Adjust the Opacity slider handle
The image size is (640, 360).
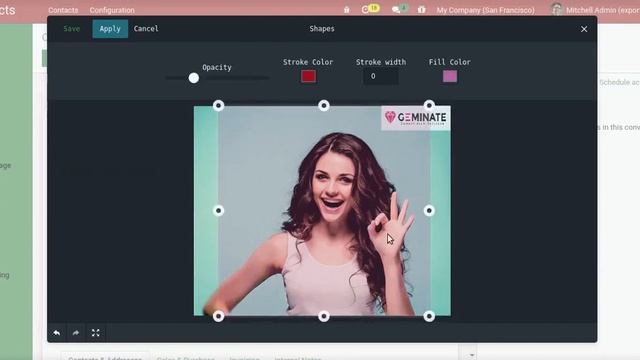click(x=194, y=78)
